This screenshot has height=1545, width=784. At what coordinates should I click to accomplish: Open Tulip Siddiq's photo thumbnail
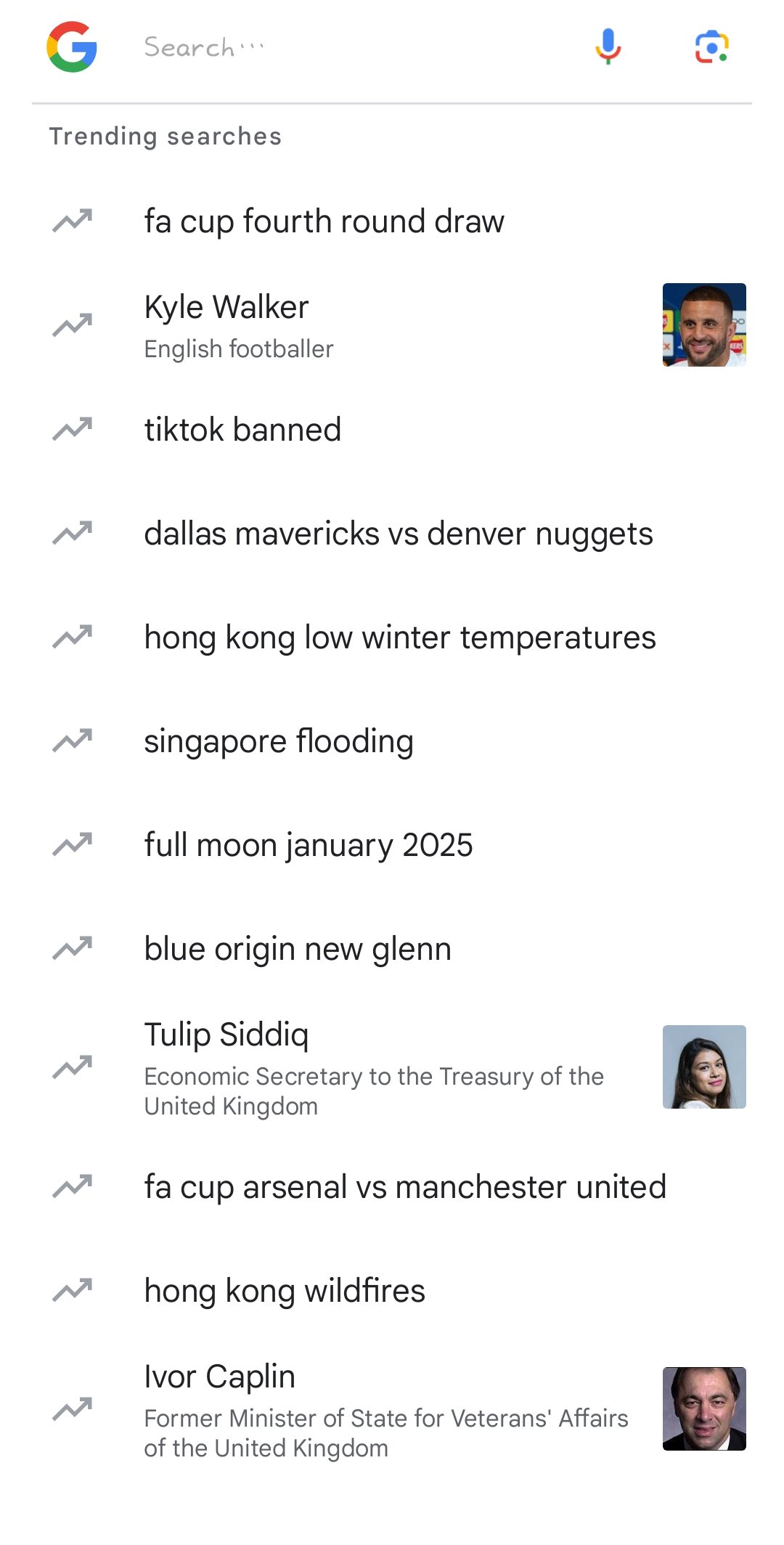coord(704,1067)
